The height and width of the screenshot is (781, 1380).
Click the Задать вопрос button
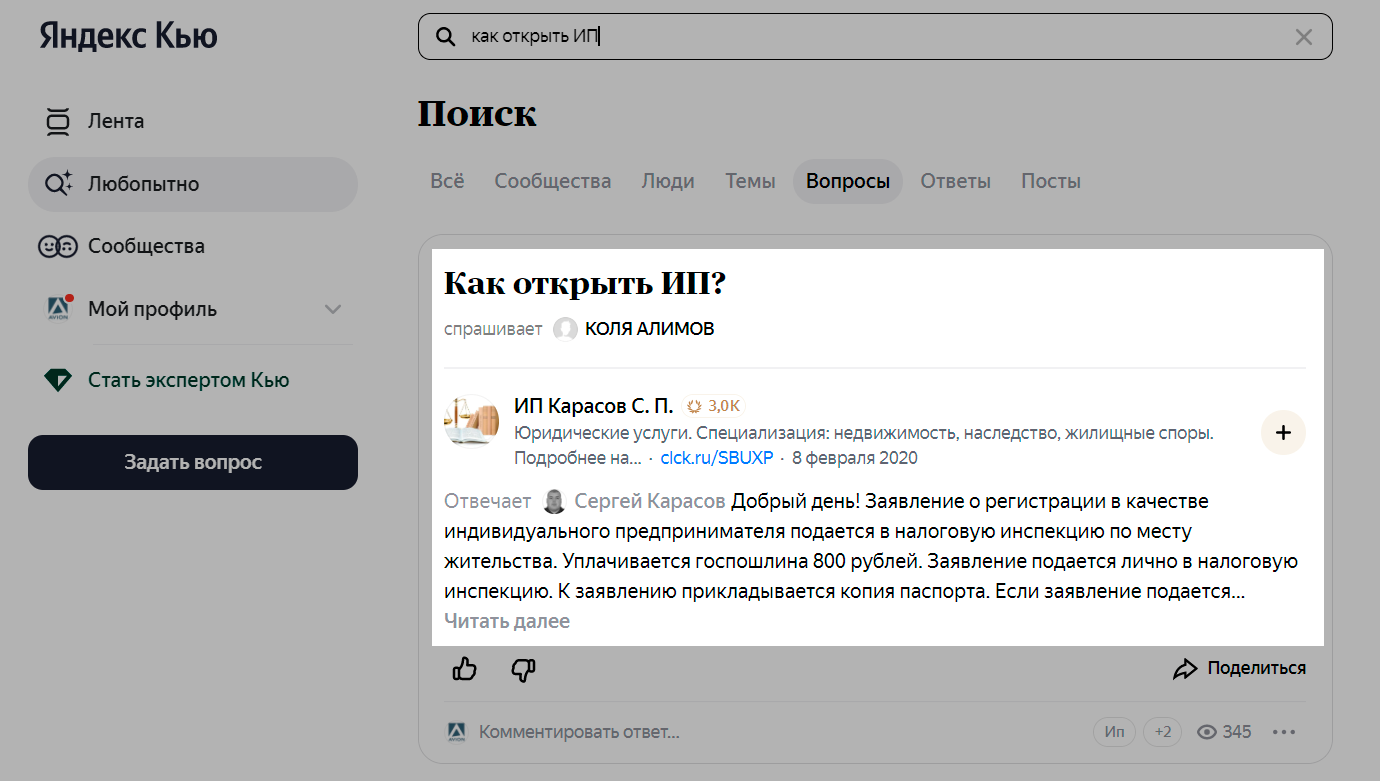pyautogui.click(x=192, y=462)
